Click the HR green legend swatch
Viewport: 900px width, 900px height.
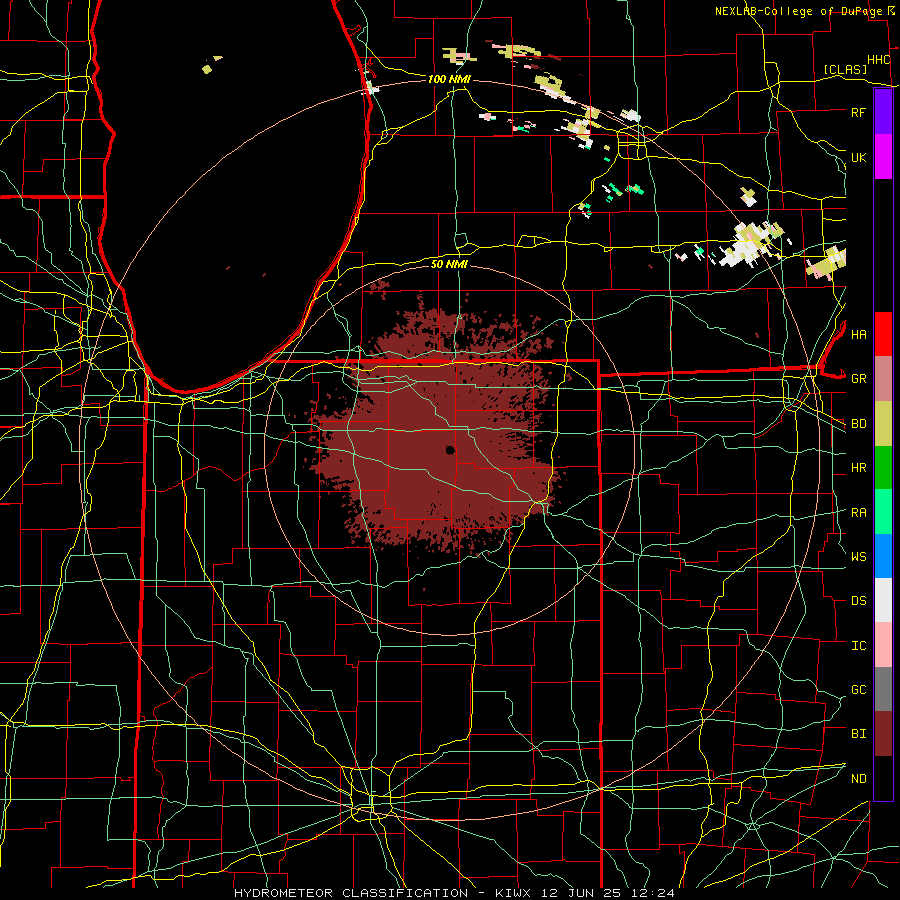pyautogui.click(x=883, y=468)
